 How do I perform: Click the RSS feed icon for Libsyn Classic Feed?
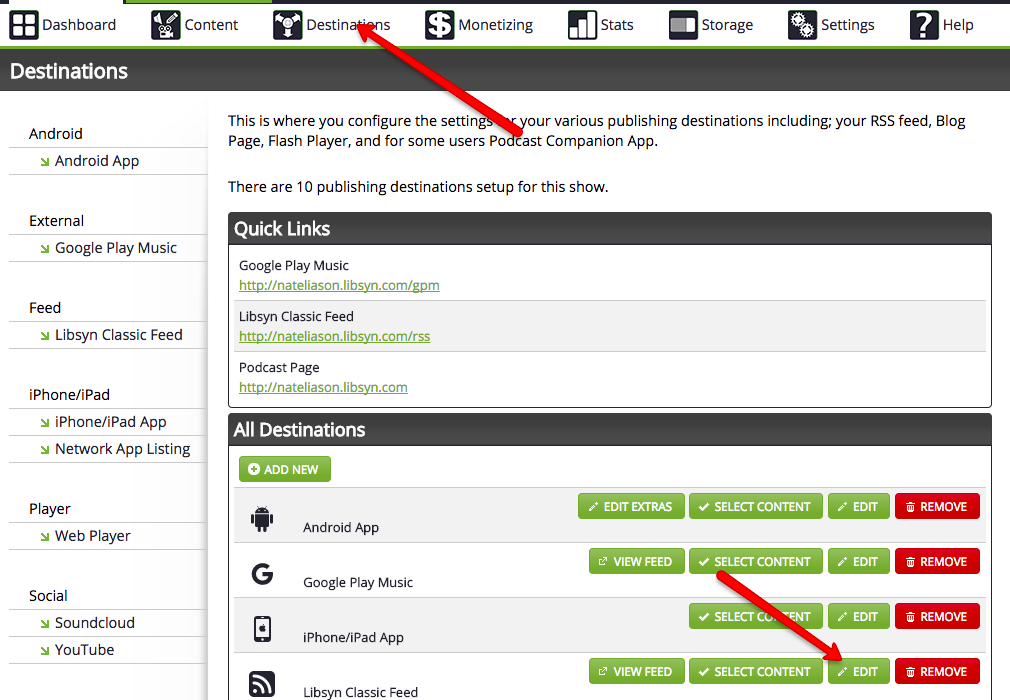click(x=262, y=684)
